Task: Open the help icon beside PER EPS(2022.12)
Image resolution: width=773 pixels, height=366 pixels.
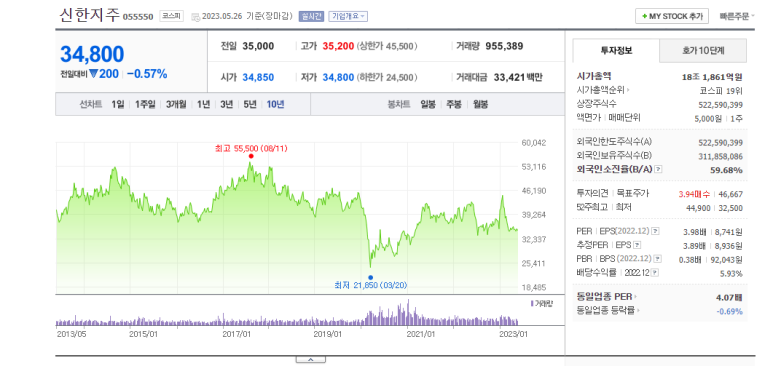Action: pyautogui.click(x=655, y=231)
